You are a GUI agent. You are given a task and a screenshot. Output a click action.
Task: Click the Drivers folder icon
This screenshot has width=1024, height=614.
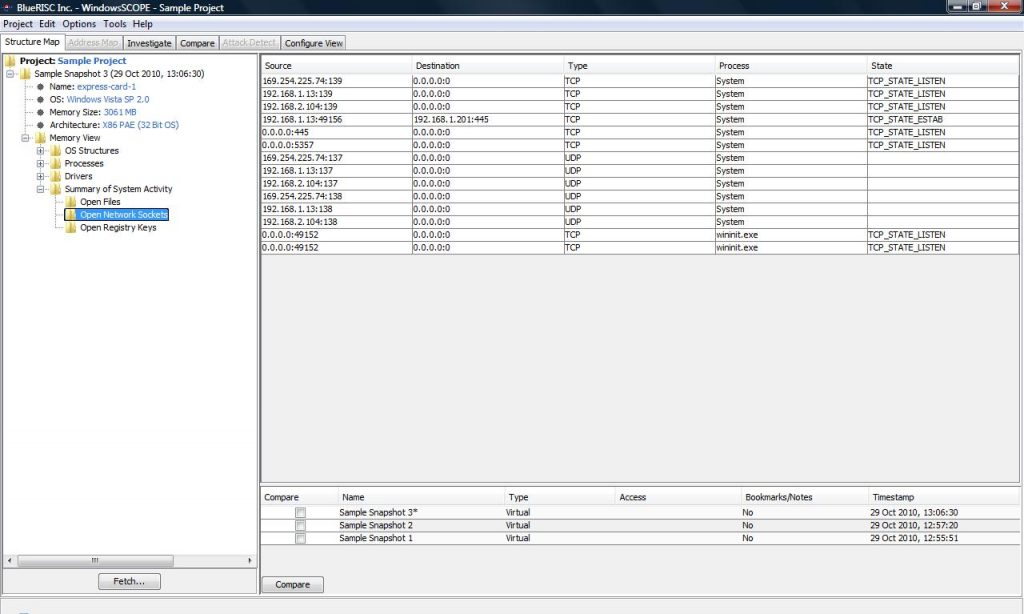coord(56,176)
